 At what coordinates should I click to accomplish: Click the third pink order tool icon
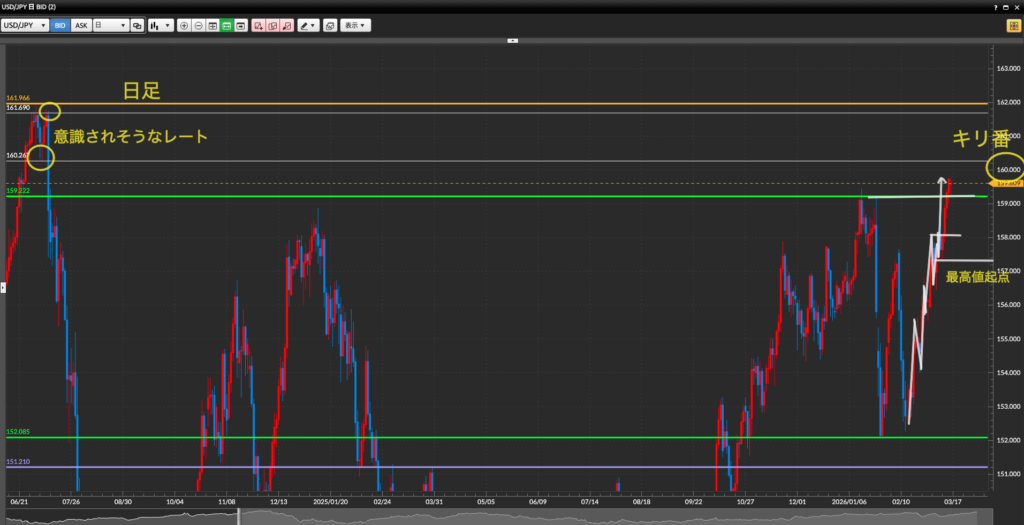(x=287, y=25)
